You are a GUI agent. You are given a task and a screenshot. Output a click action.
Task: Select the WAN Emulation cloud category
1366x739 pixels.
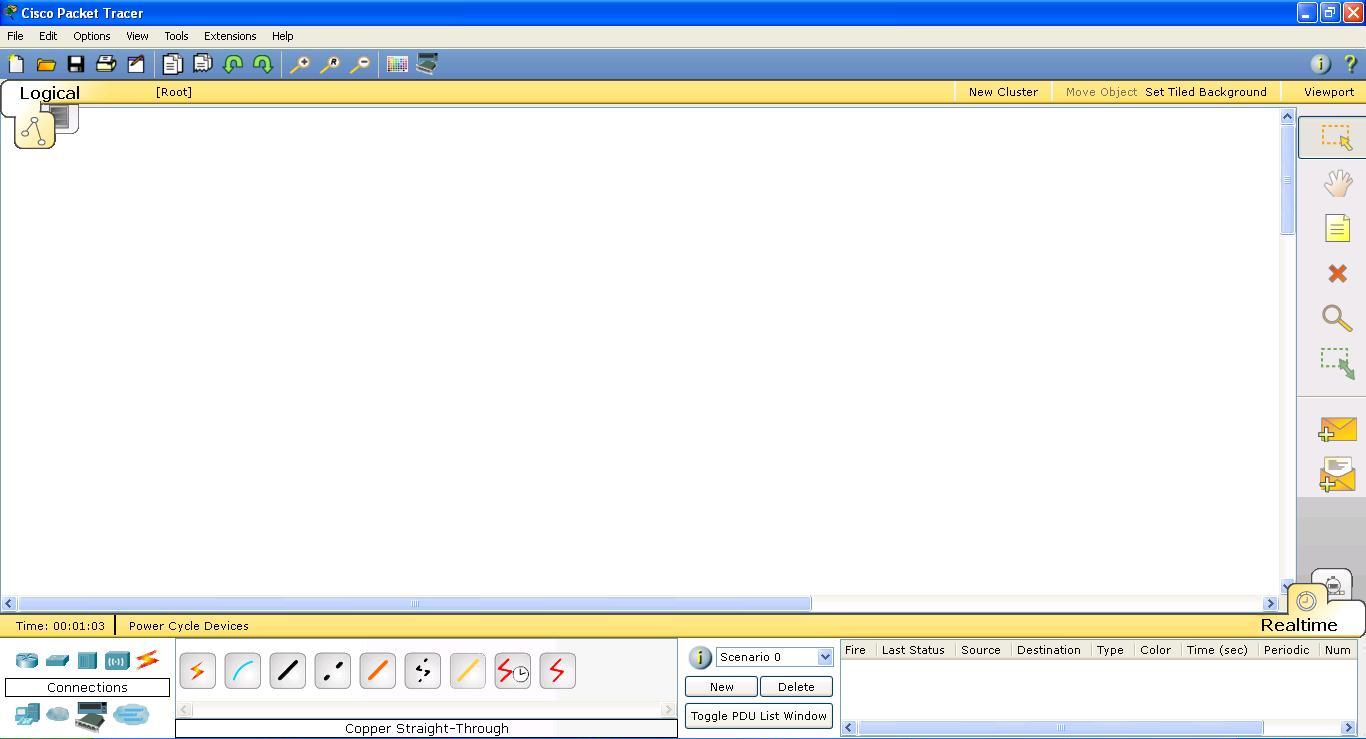click(x=58, y=715)
